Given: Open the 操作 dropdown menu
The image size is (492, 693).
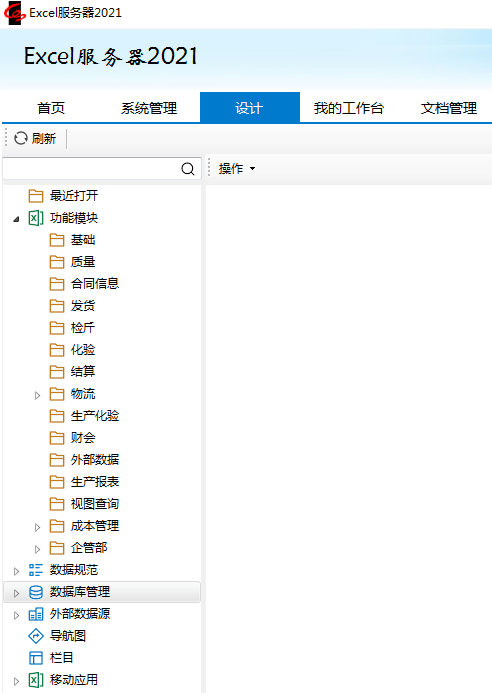Looking at the screenshot, I should point(237,168).
